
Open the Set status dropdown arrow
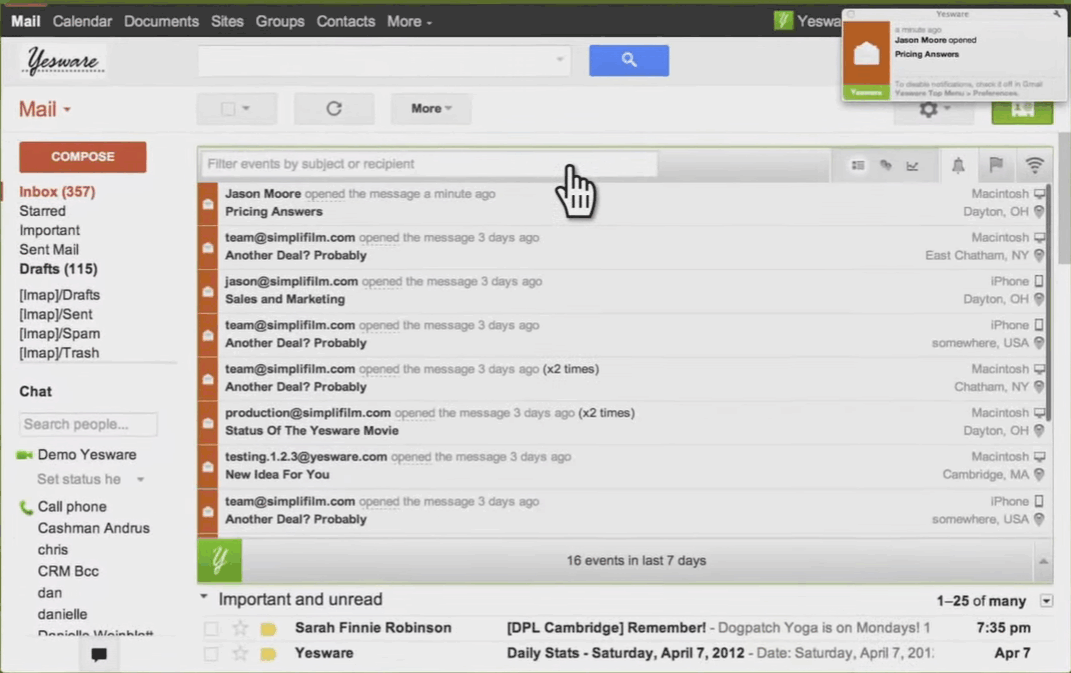pyautogui.click(x=141, y=480)
